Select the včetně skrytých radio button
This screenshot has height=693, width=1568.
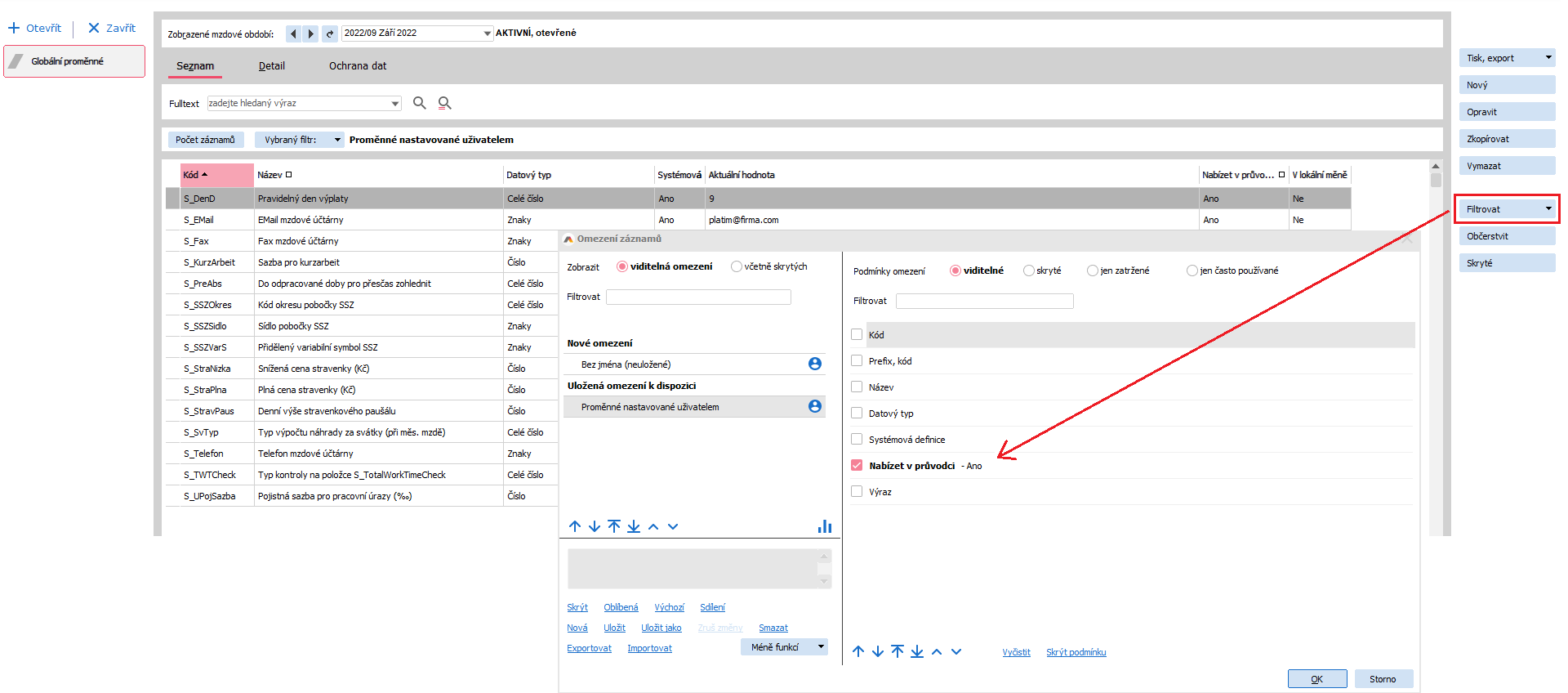[x=737, y=266]
